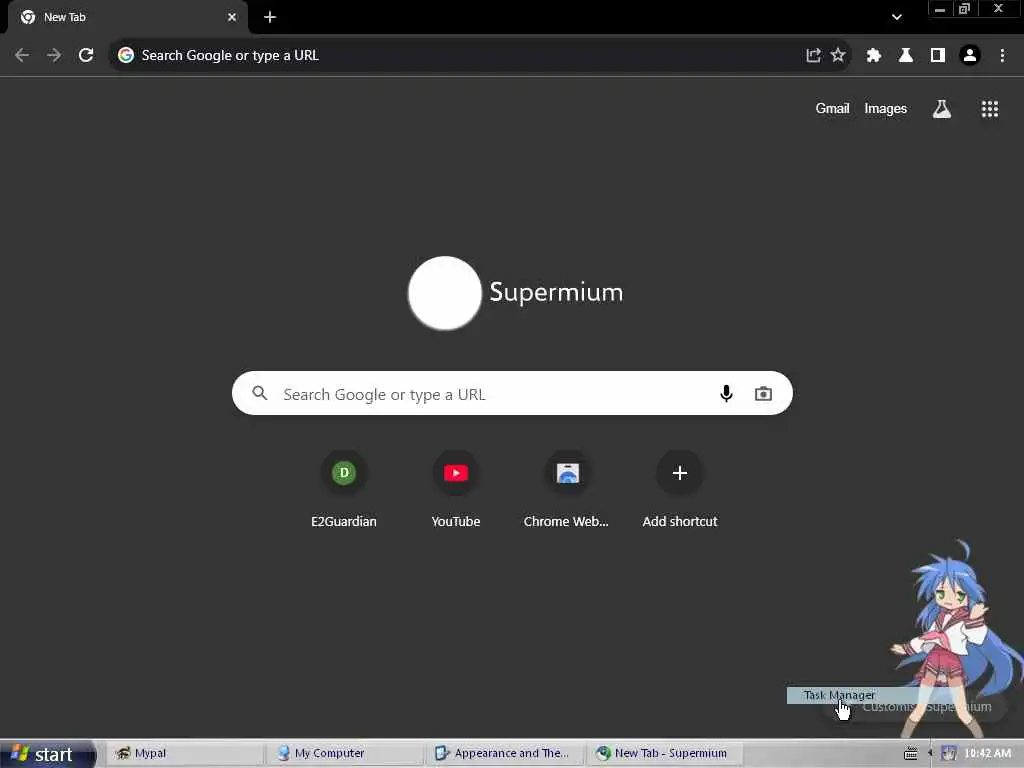This screenshot has width=1024, height=768.
Task: Open the Google apps grid
Action: 990,109
